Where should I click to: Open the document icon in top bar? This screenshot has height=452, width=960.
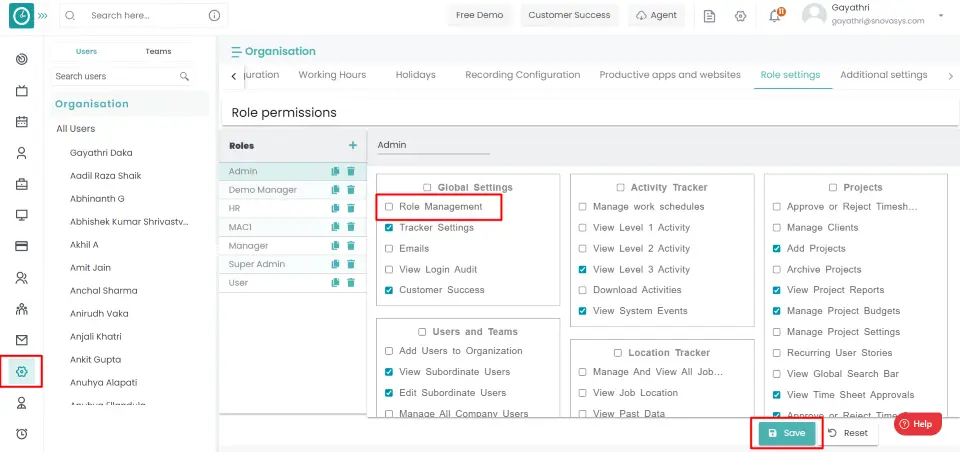pyautogui.click(x=709, y=16)
